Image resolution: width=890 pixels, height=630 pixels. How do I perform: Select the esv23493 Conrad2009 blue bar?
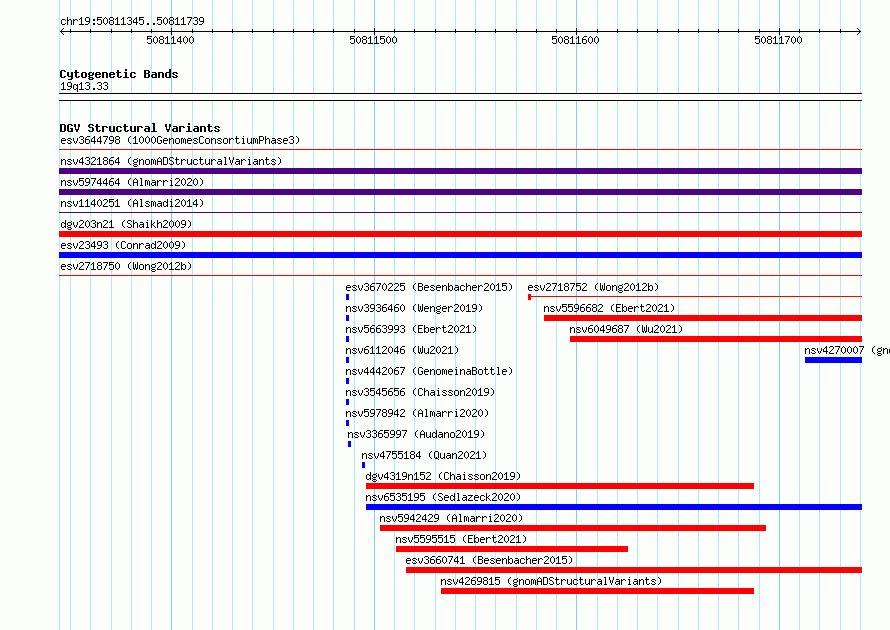coord(460,255)
